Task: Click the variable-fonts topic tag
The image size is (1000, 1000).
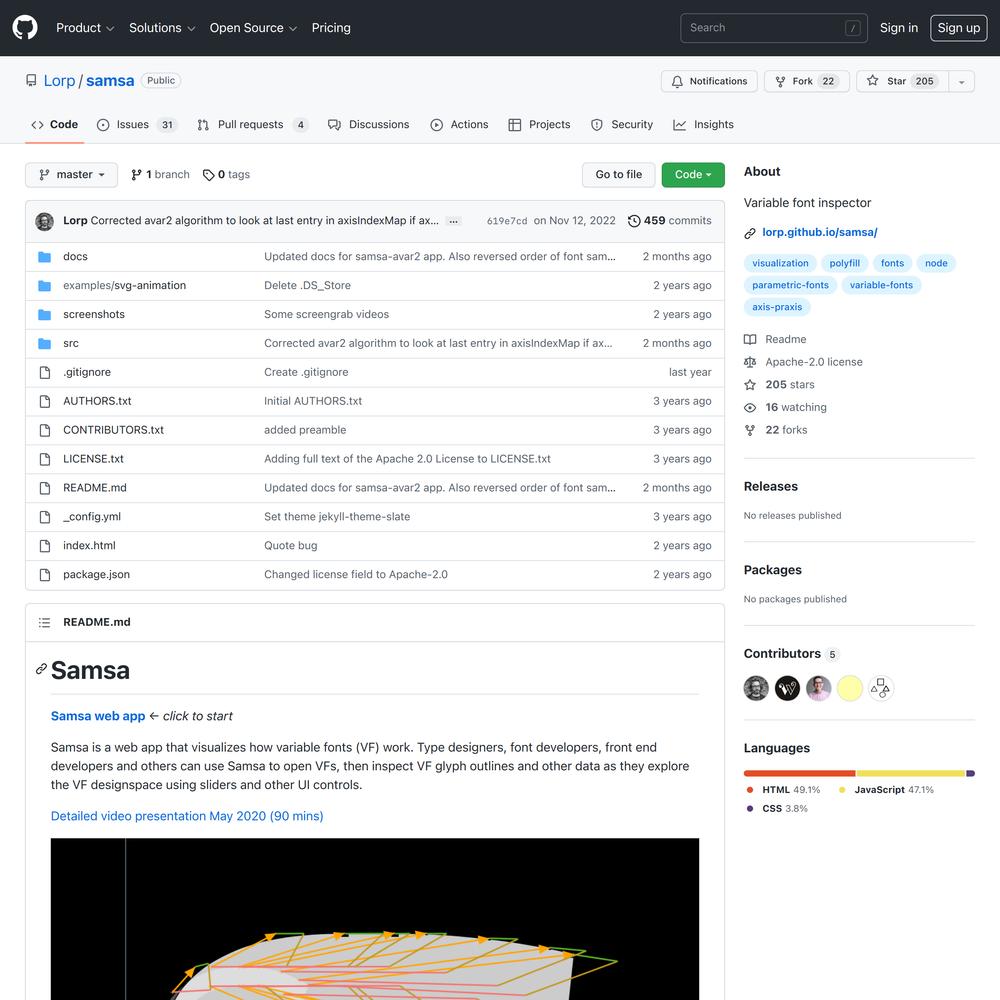Action: tap(881, 285)
